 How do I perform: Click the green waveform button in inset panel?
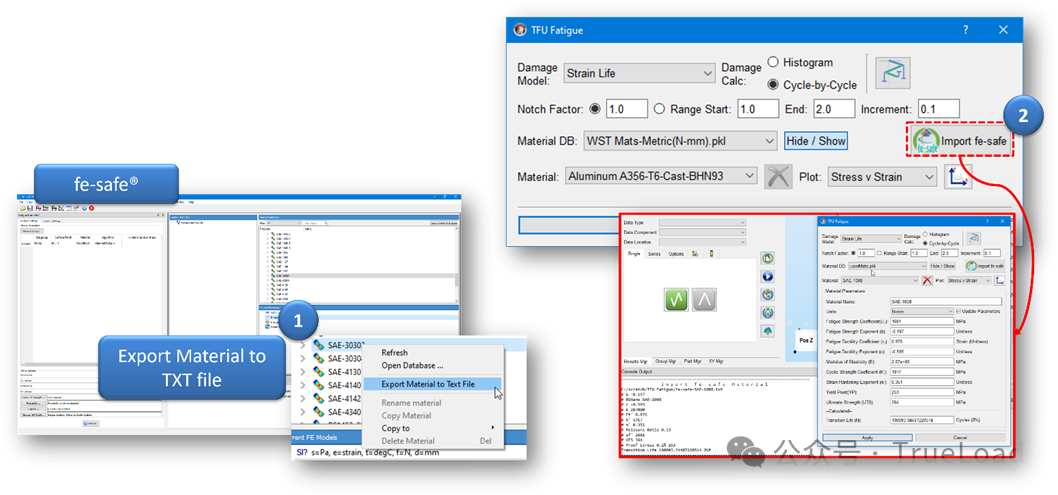(x=676, y=299)
